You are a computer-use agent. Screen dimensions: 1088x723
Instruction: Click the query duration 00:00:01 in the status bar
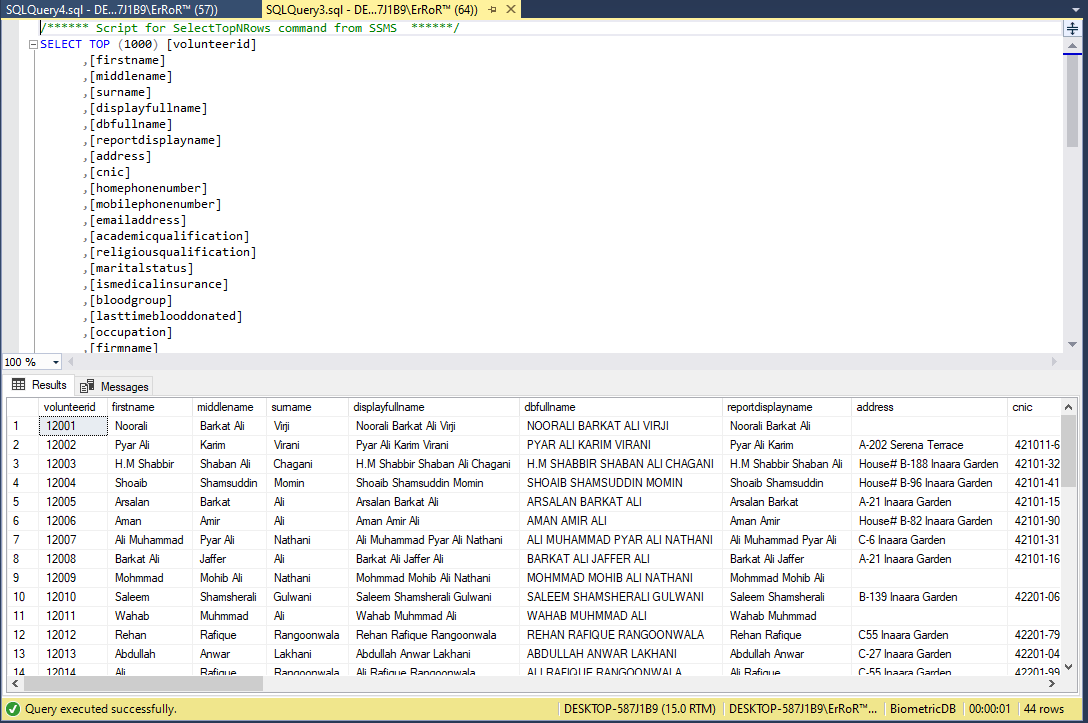[990, 707]
